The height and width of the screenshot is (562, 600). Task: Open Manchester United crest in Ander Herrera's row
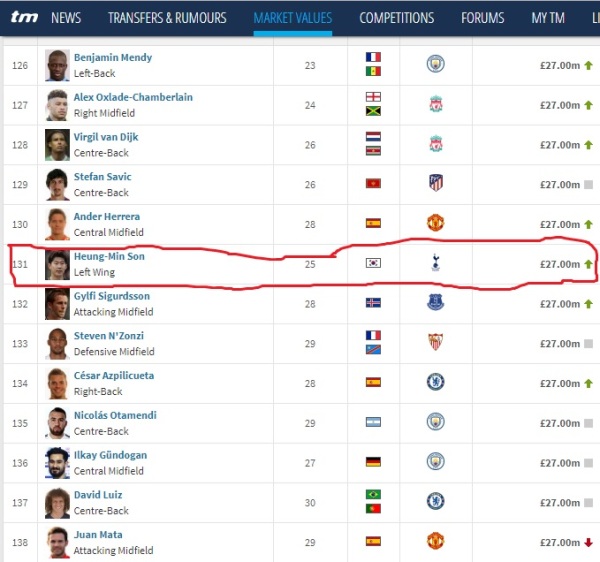point(435,223)
